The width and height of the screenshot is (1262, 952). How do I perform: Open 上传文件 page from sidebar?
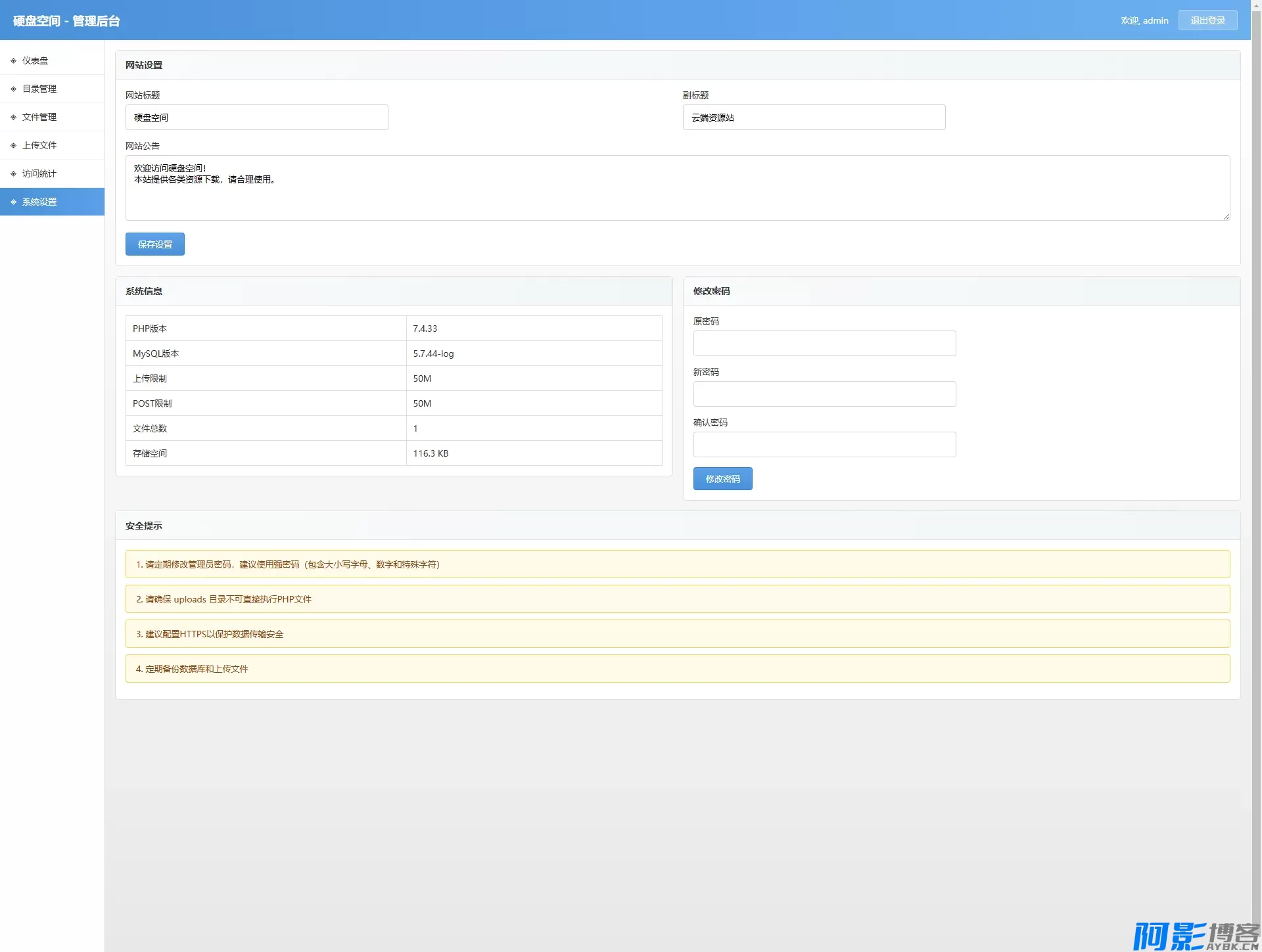click(39, 145)
